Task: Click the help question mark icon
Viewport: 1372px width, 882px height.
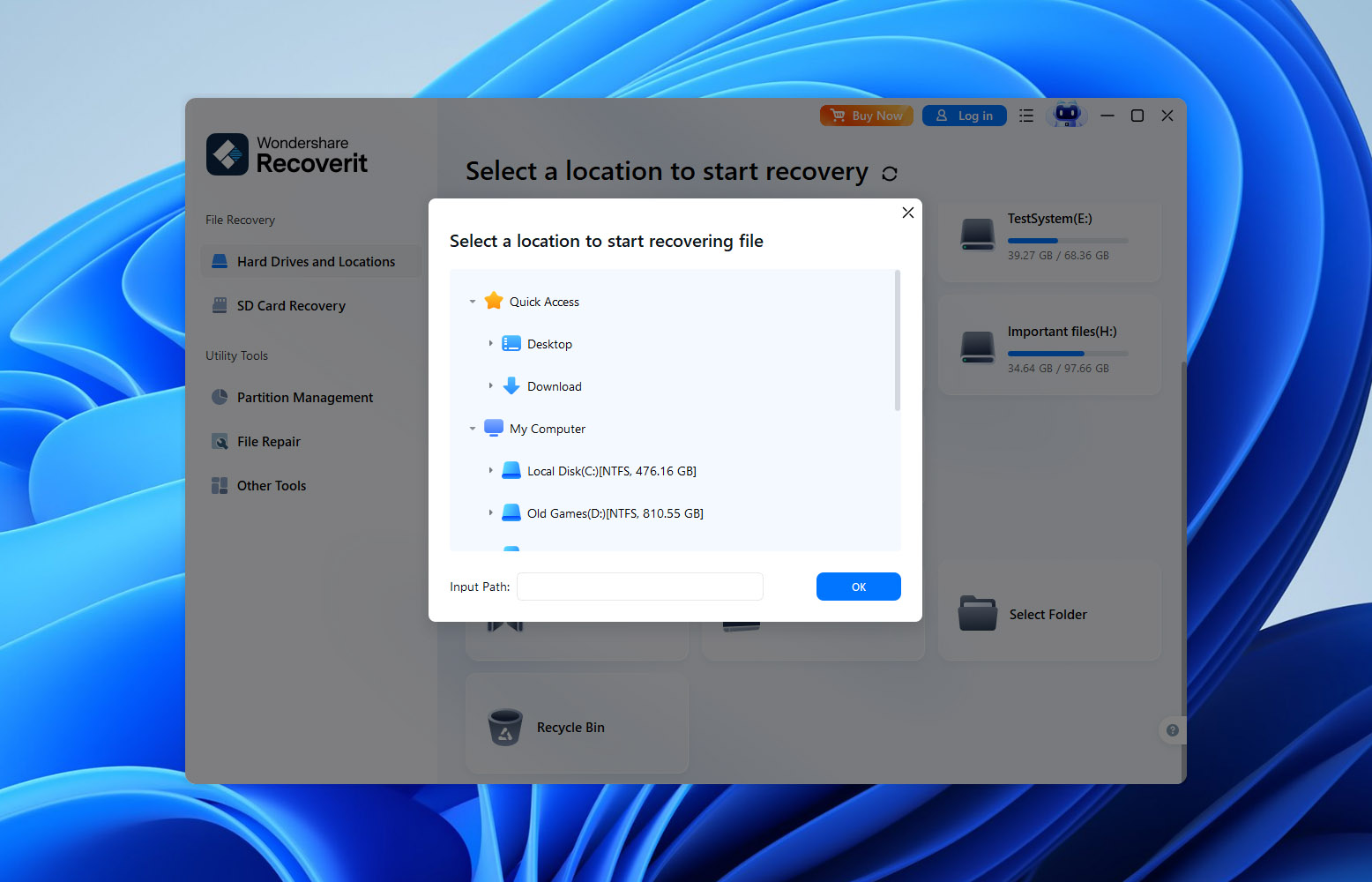Action: pyautogui.click(x=1172, y=730)
